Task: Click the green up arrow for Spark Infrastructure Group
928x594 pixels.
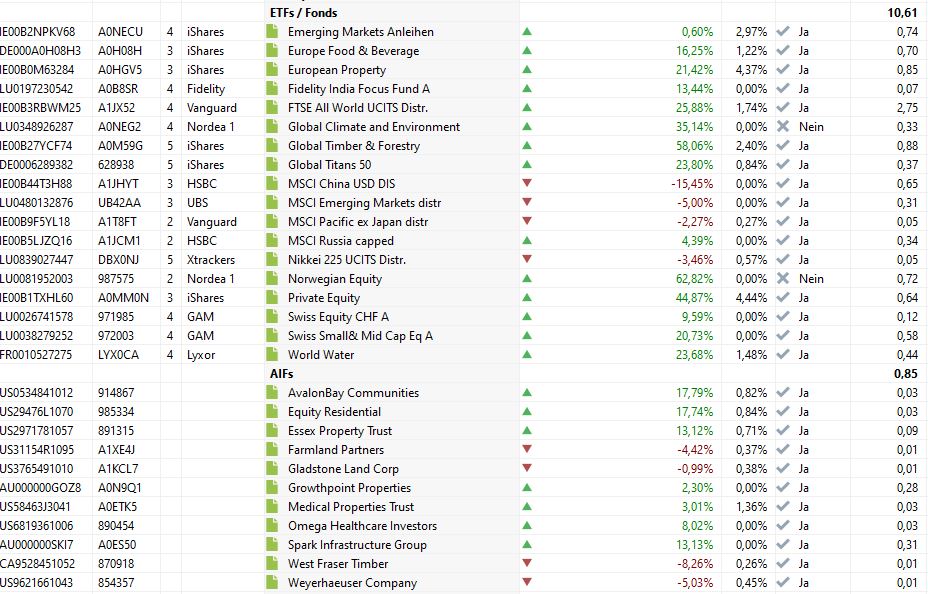Action: pos(527,545)
